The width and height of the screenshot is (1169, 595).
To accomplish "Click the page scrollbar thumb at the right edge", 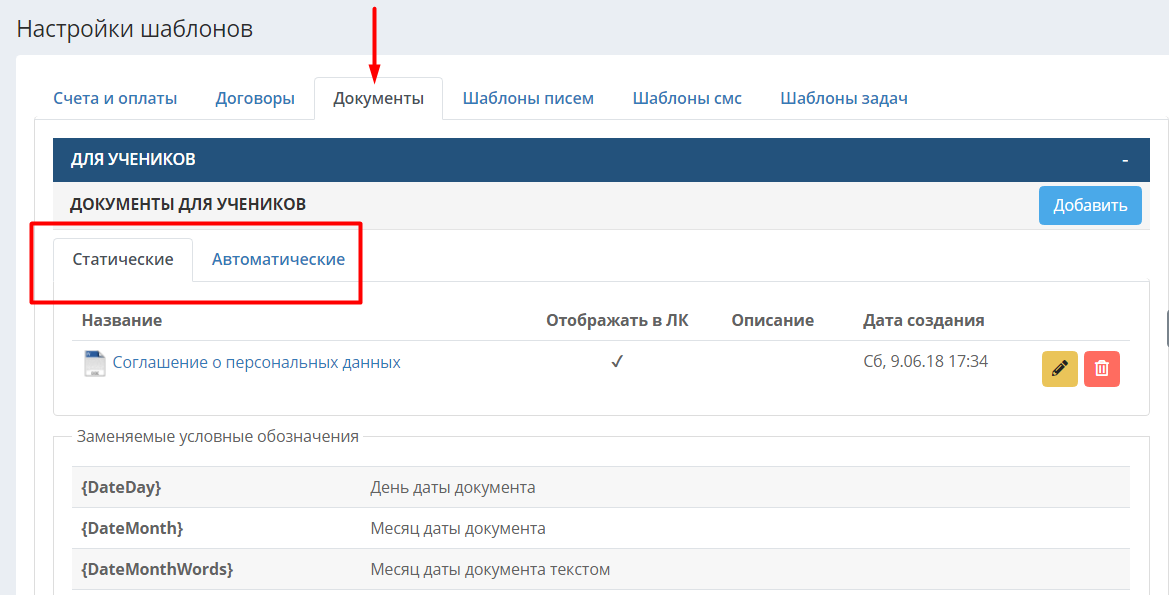I will (1167, 328).
